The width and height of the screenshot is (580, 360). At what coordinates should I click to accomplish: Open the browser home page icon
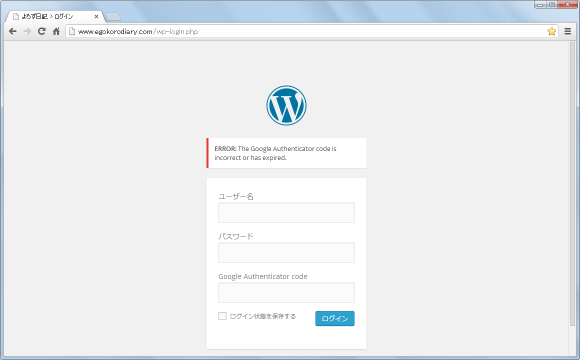(56, 31)
